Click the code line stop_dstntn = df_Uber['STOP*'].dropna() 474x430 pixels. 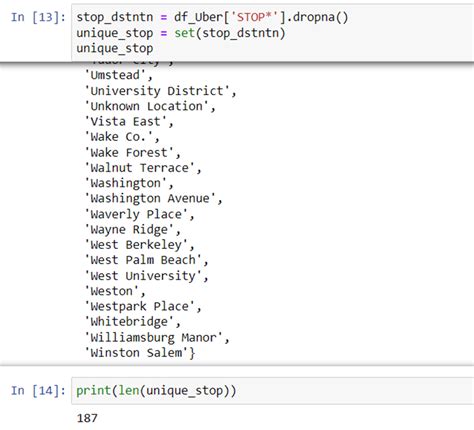(212, 17)
